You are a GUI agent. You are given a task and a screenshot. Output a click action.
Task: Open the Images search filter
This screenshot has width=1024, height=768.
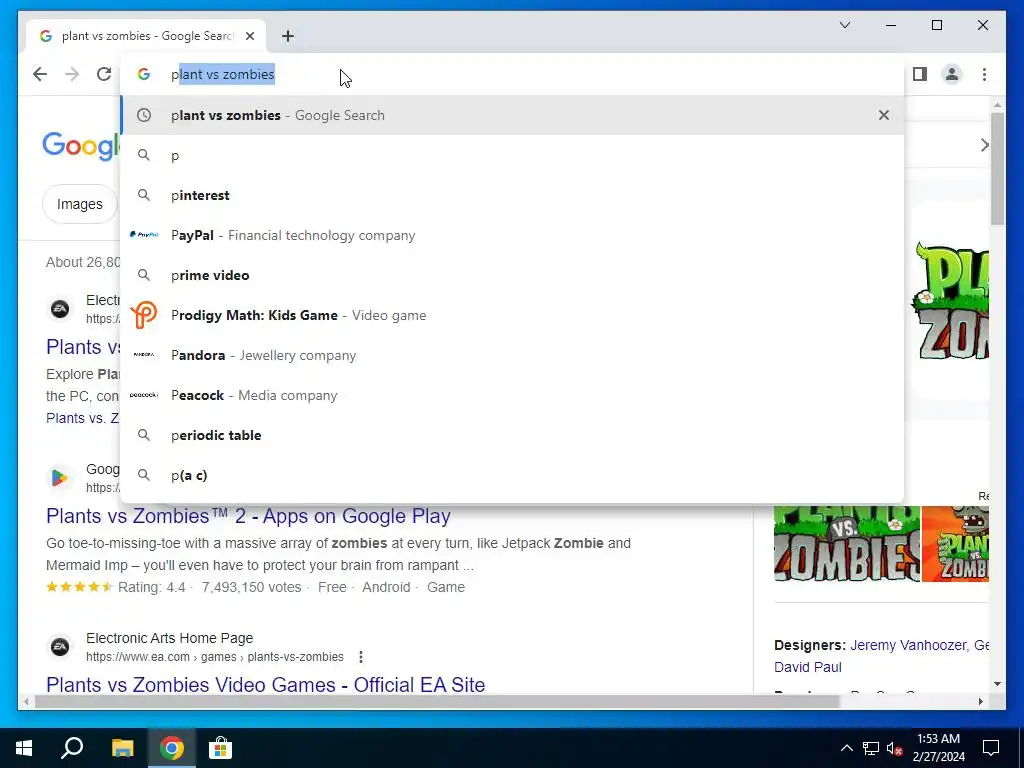click(80, 204)
